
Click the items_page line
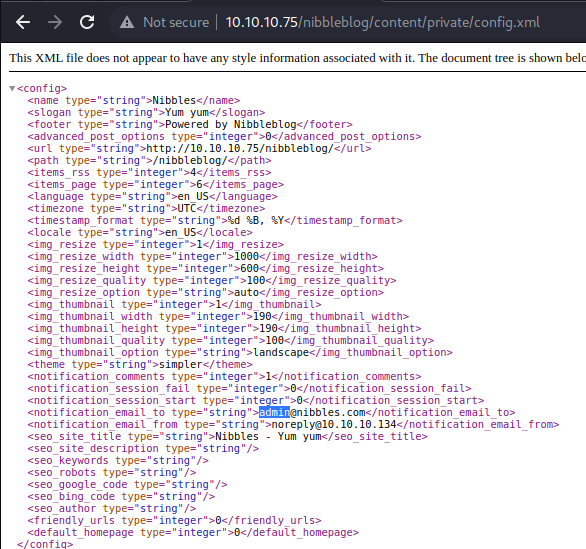point(155,184)
